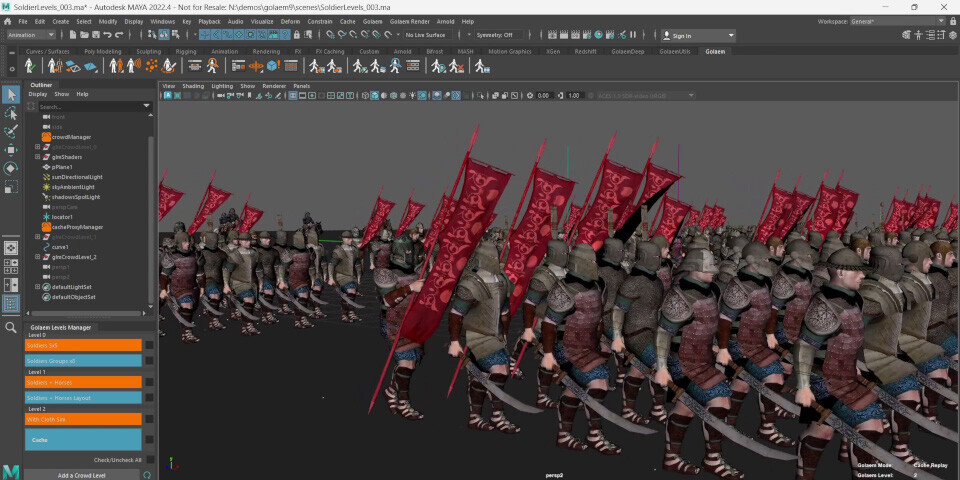The image size is (960, 480).
Task: Activate the Scale tool in the toolbox
Action: click(11, 187)
